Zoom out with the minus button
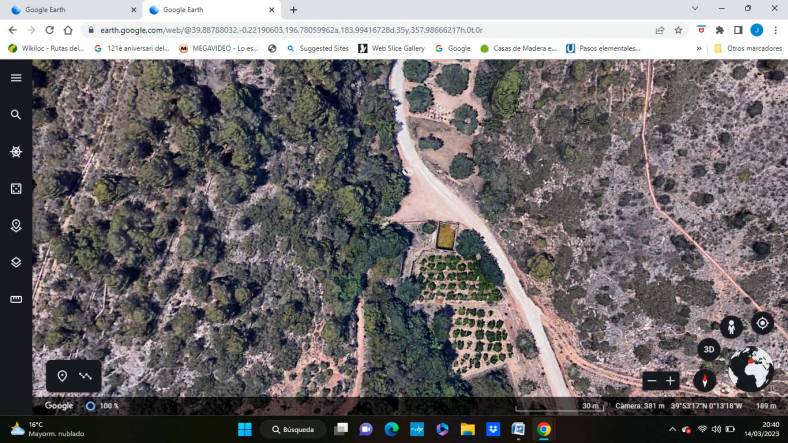 [652, 381]
